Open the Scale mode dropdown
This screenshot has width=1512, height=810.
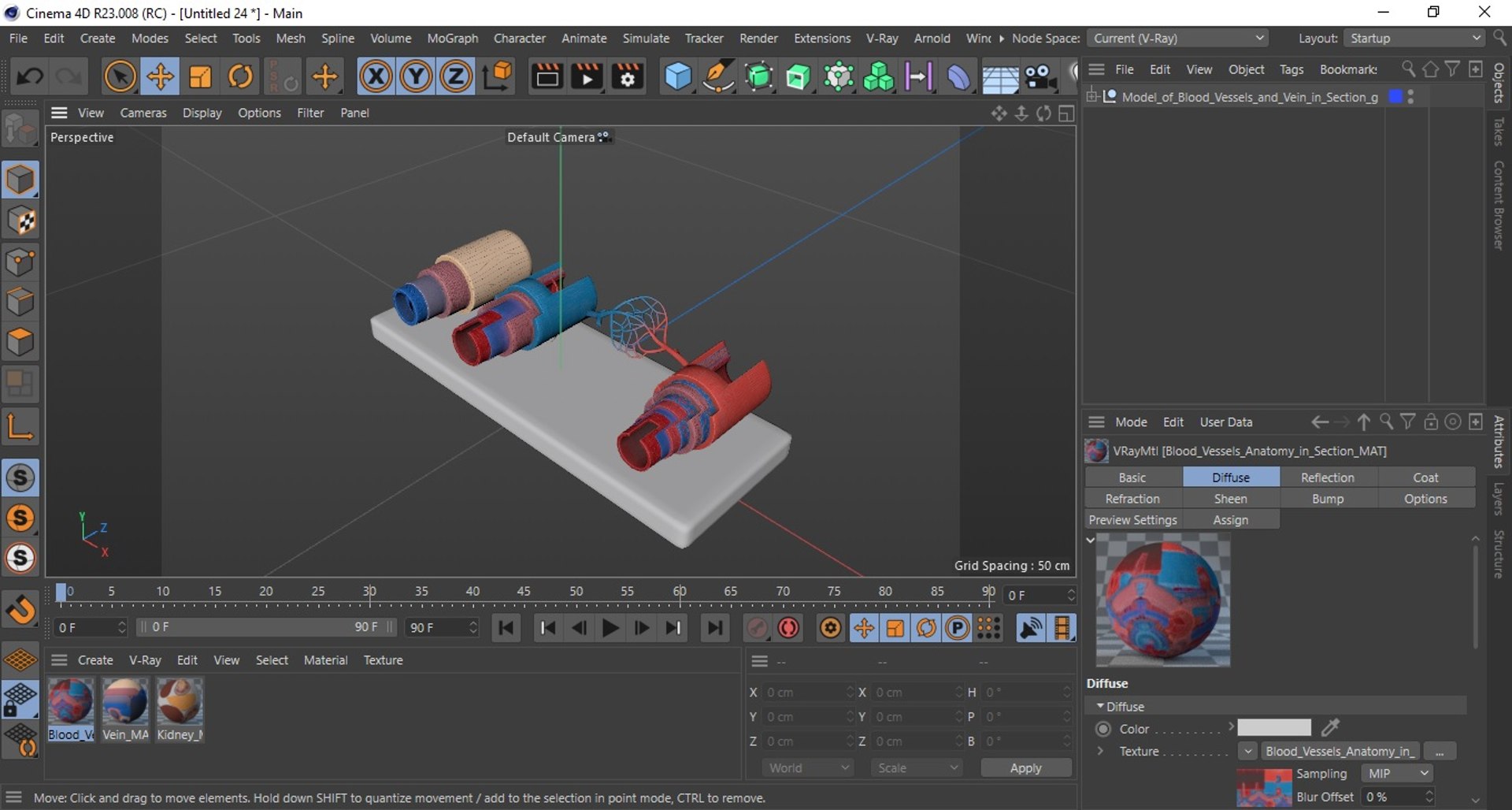[917, 768]
